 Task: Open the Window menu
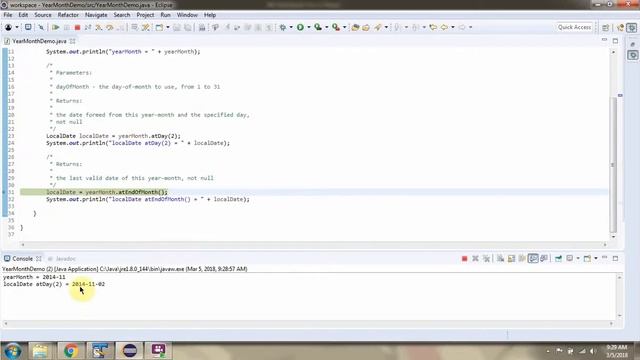(187, 15)
